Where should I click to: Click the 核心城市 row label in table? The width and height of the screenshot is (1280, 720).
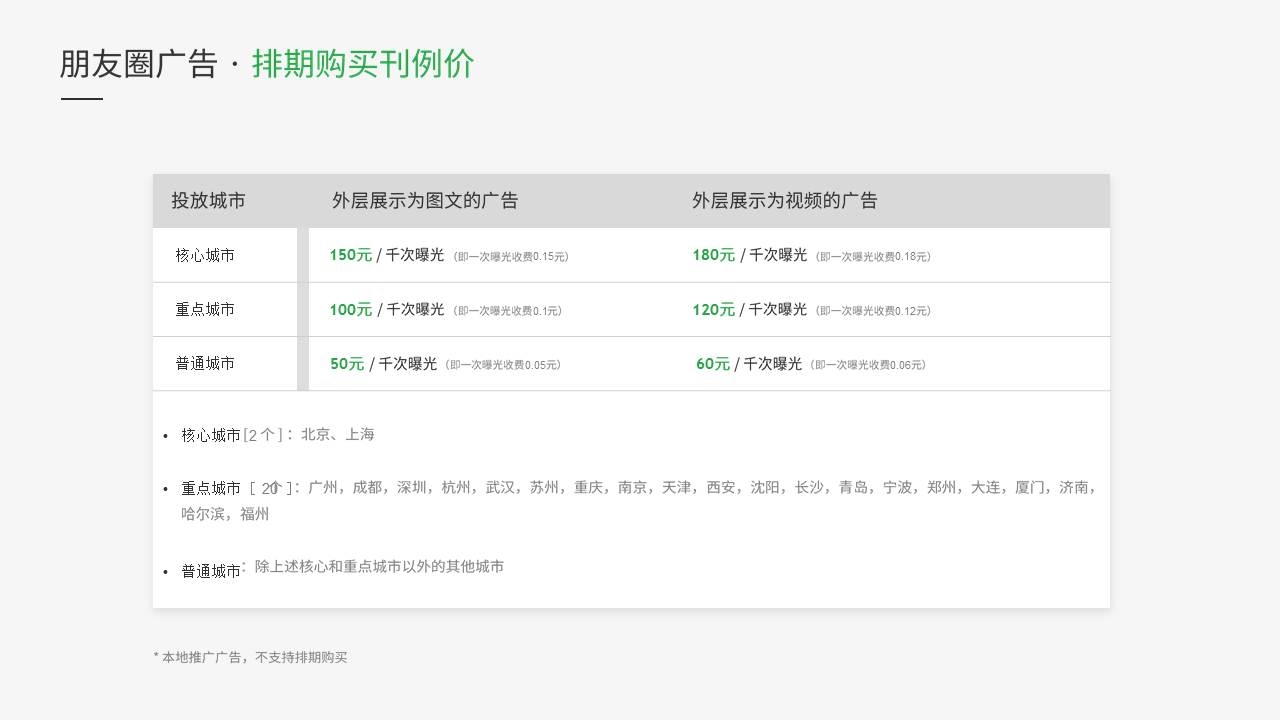[205, 256]
